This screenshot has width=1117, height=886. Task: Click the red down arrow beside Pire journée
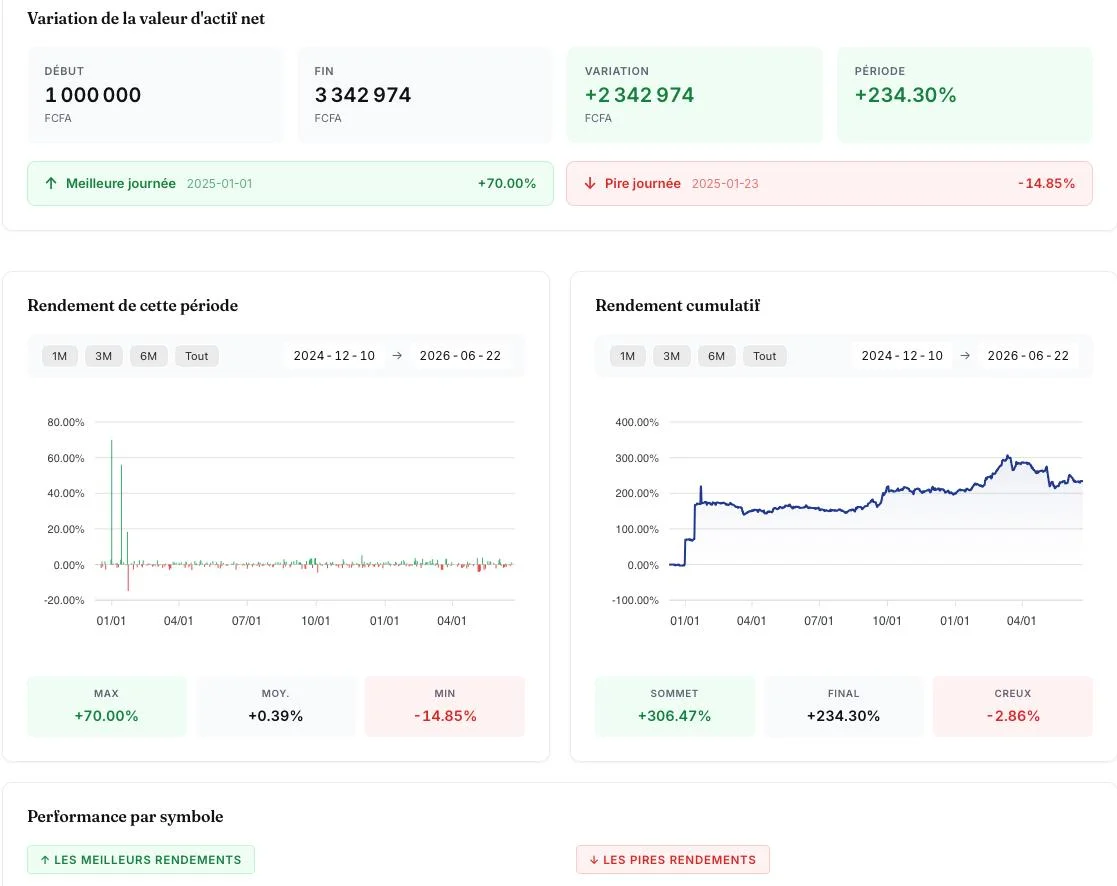coord(590,183)
